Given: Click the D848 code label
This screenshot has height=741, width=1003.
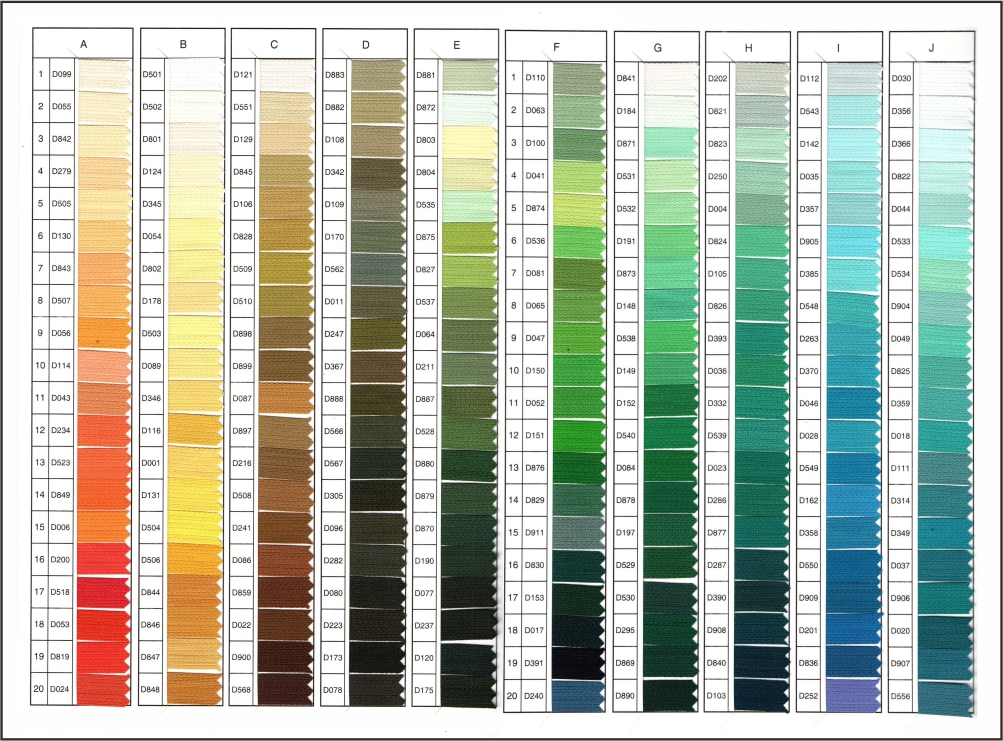Looking at the screenshot, I should [x=151, y=690].
